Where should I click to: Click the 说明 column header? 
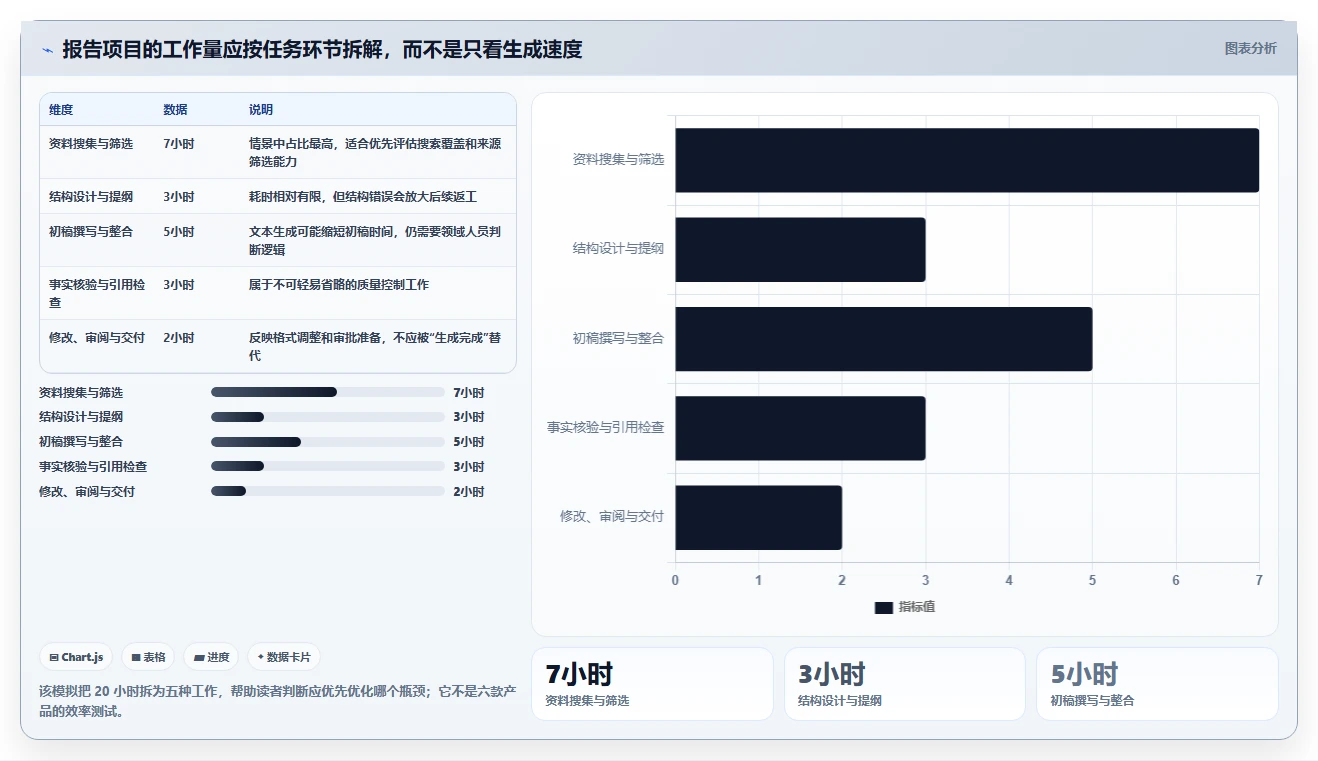pos(261,109)
